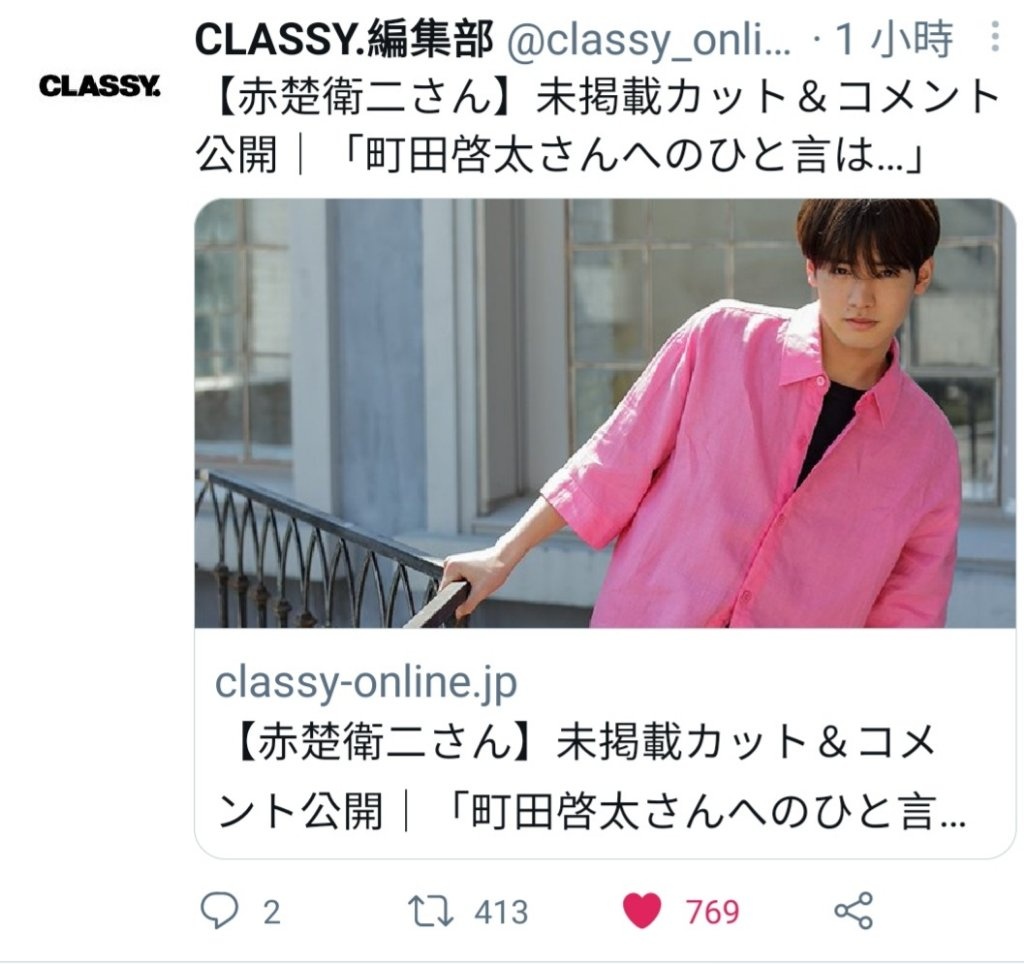The width and height of the screenshot is (1024, 964).
Task: Open the @classy_onli... handle
Action: (648, 40)
